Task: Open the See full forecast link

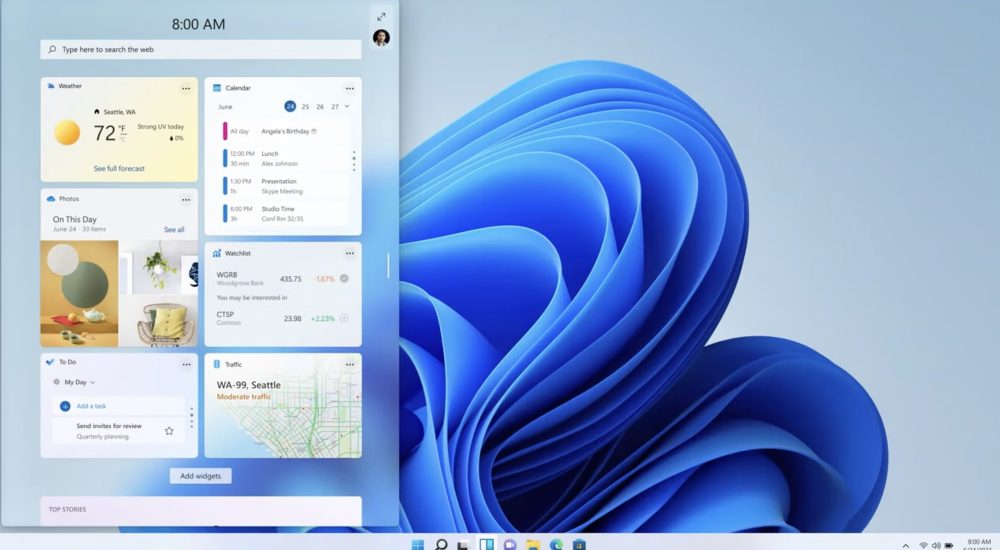Action: (x=119, y=169)
